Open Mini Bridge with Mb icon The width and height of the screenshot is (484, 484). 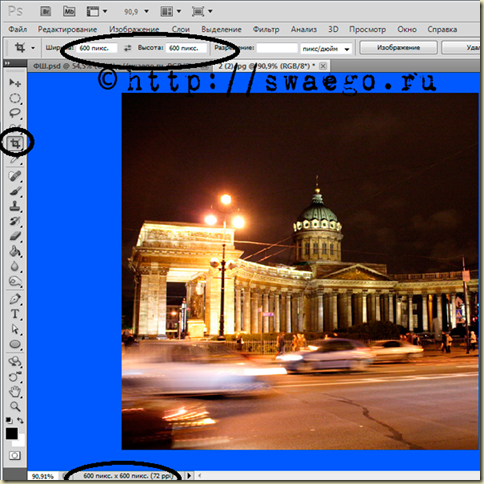pyautogui.click(x=69, y=11)
